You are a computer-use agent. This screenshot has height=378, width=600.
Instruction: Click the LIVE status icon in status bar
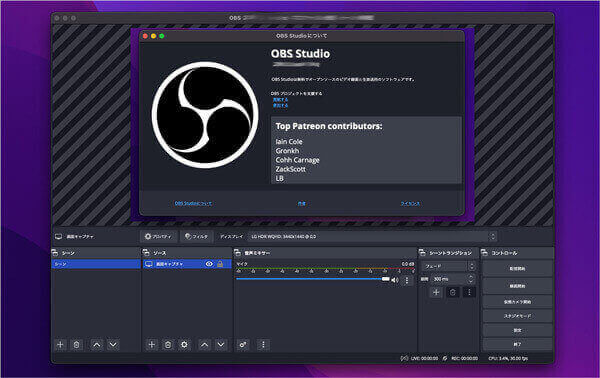[x=404, y=358]
